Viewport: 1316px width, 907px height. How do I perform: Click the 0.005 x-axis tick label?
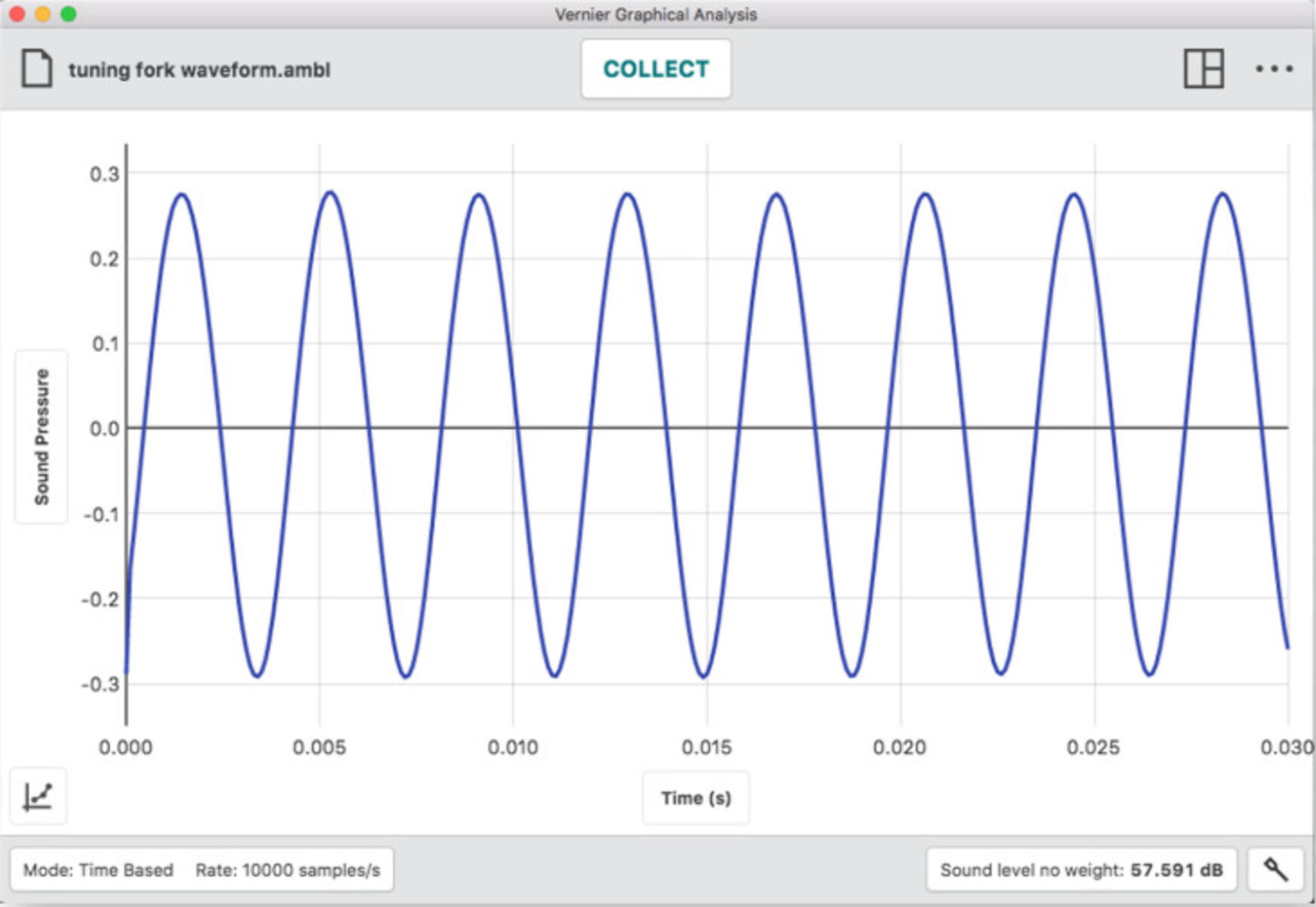click(x=320, y=748)
